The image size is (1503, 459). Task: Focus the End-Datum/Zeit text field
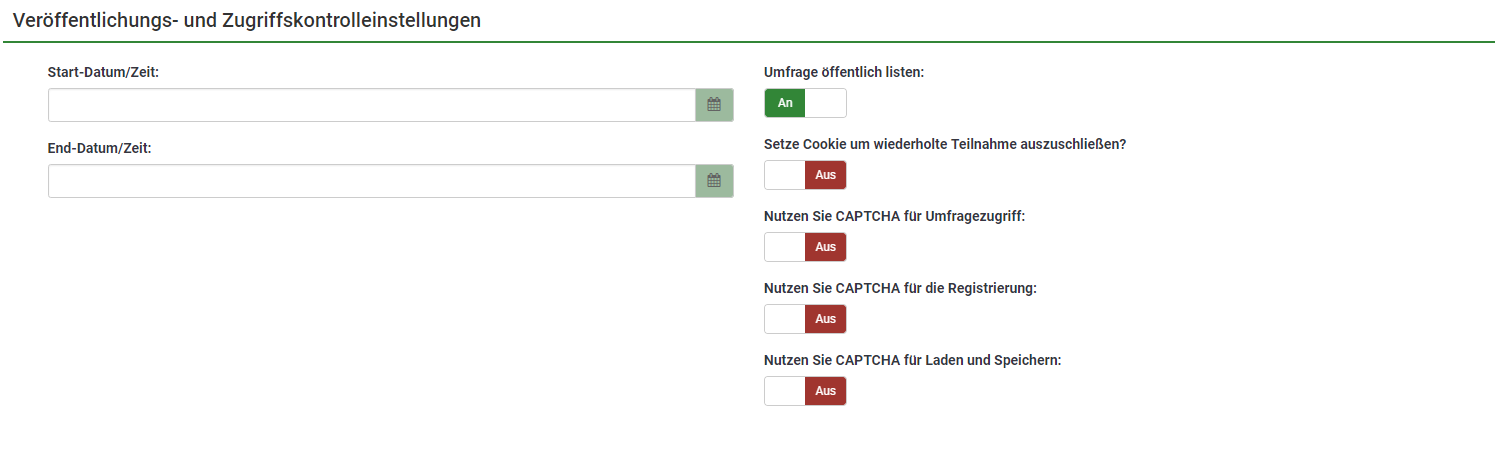point(371,181)
